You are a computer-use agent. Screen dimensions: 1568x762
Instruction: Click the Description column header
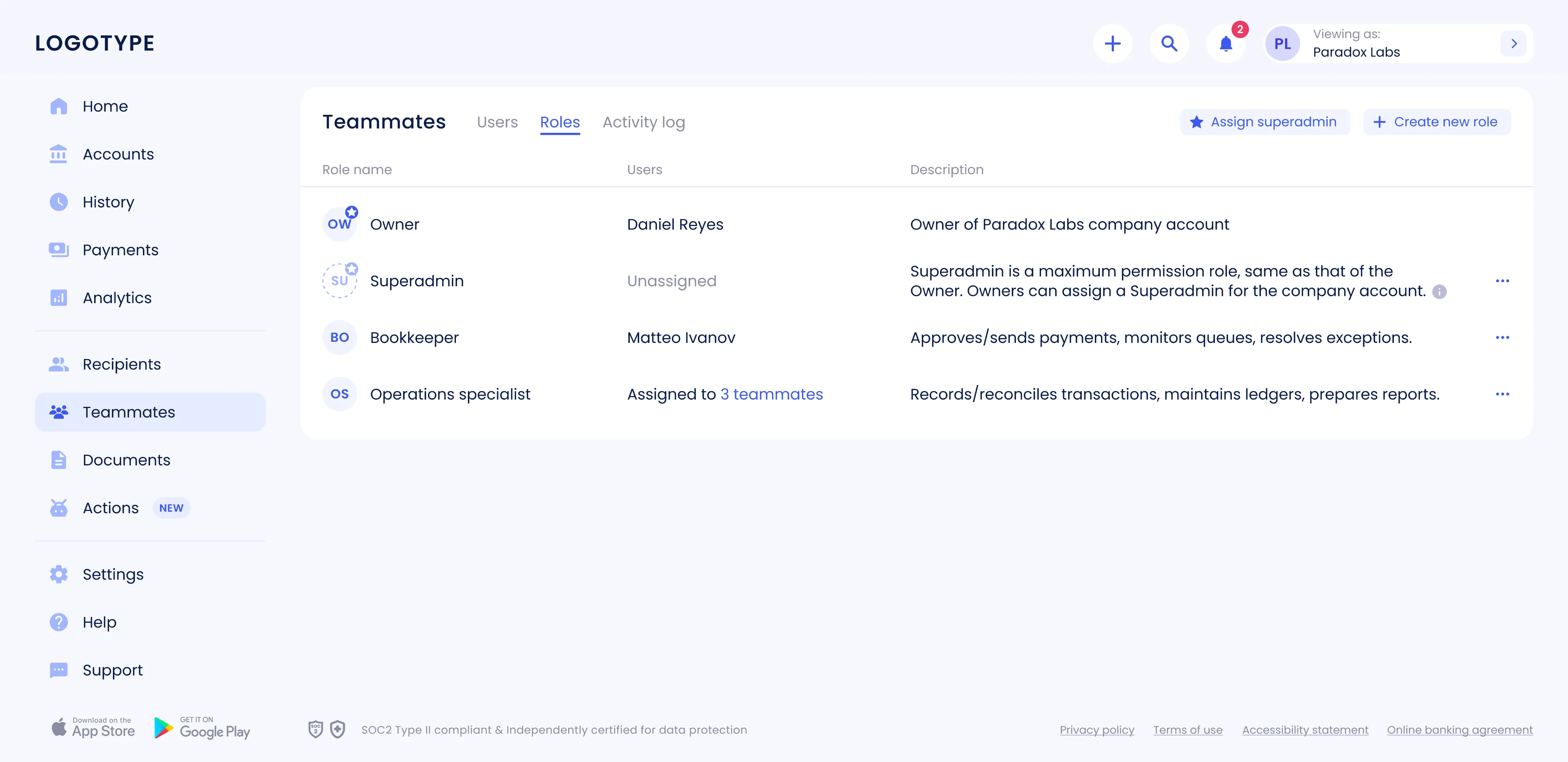947,170
